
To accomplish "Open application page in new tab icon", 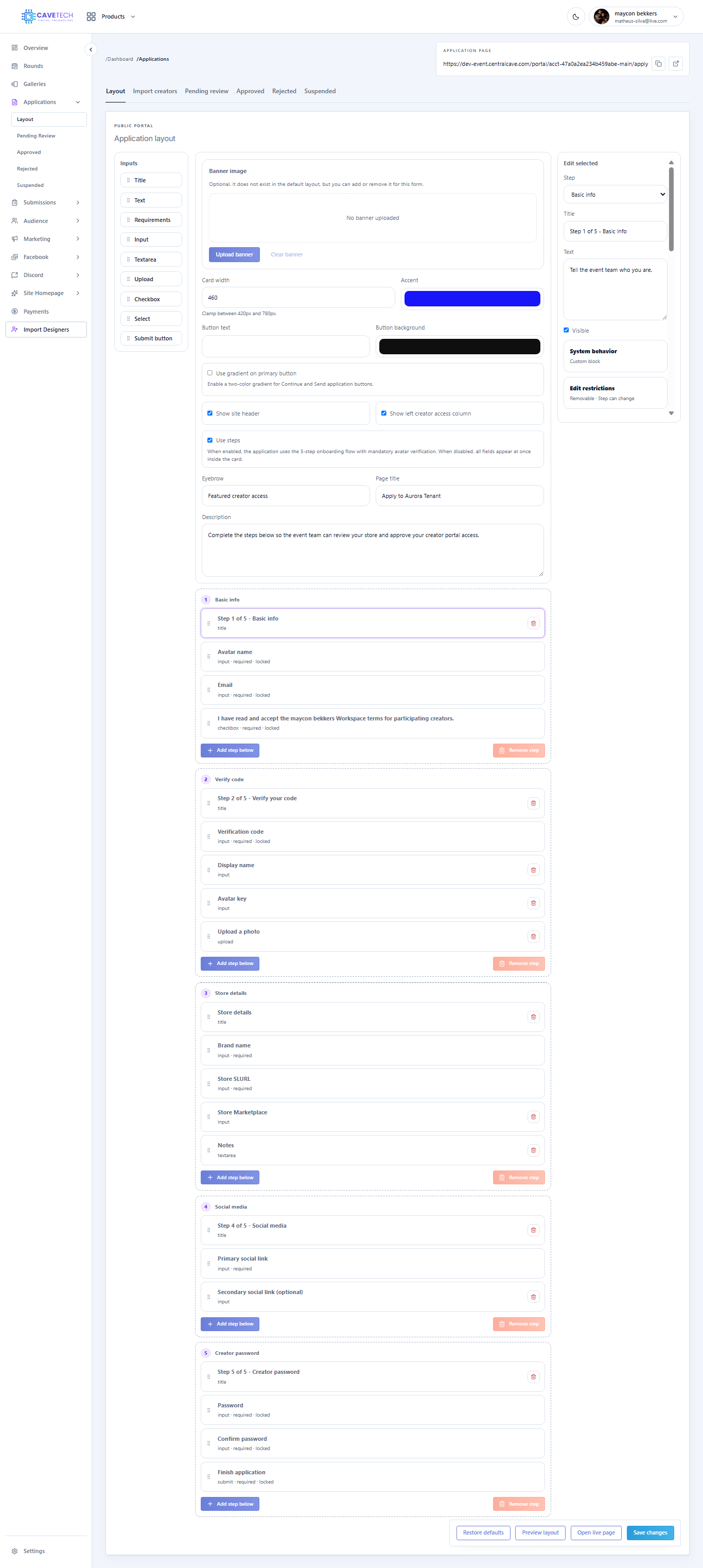I will [676, 63].
